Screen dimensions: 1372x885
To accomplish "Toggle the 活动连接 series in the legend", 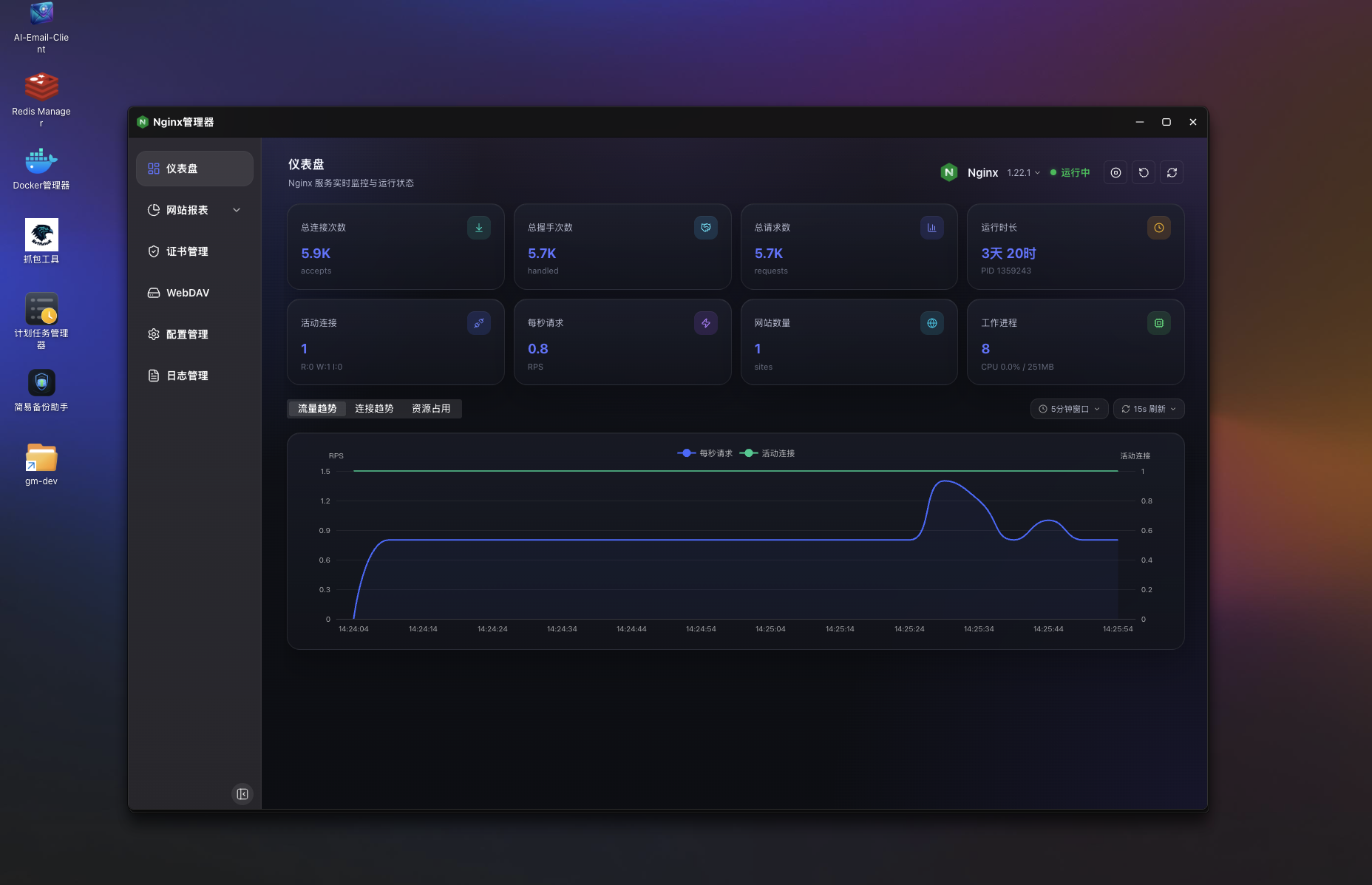I will (767, 453).
